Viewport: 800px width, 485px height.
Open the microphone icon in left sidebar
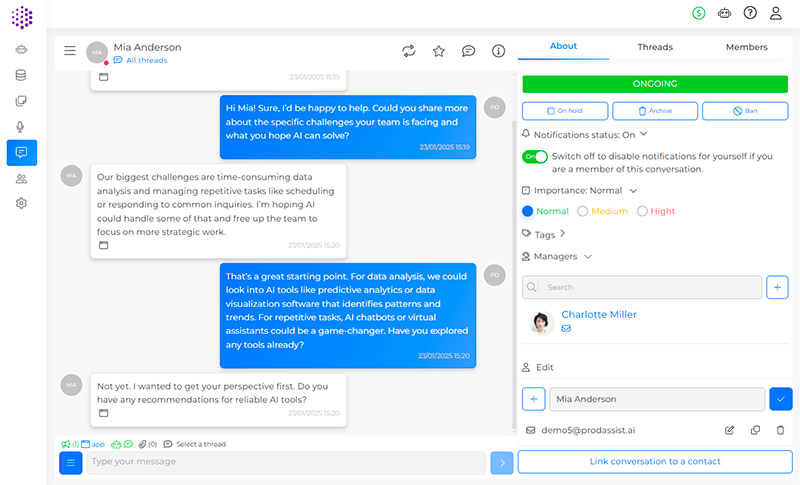(x=21, y=127)
